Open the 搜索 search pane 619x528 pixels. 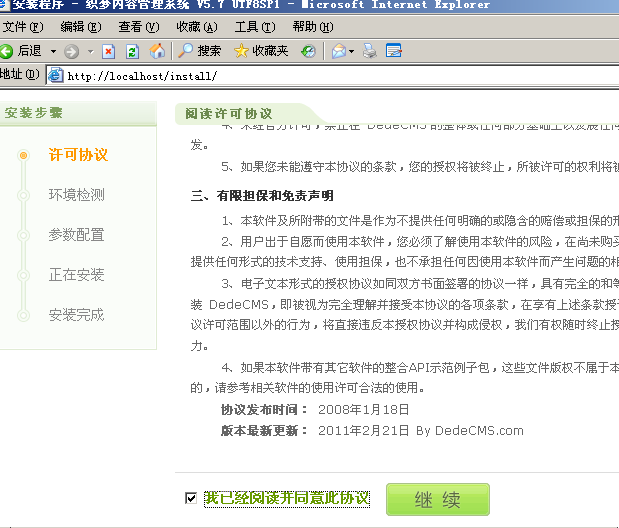point(199,51)
